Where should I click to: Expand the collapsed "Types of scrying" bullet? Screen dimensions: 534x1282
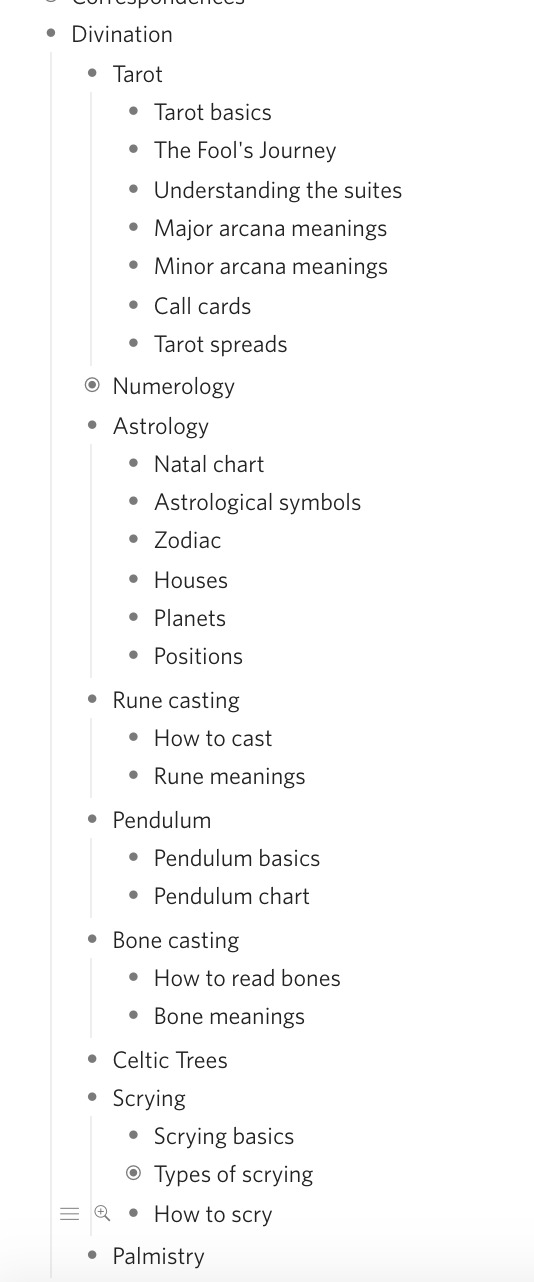point(134,1173)
